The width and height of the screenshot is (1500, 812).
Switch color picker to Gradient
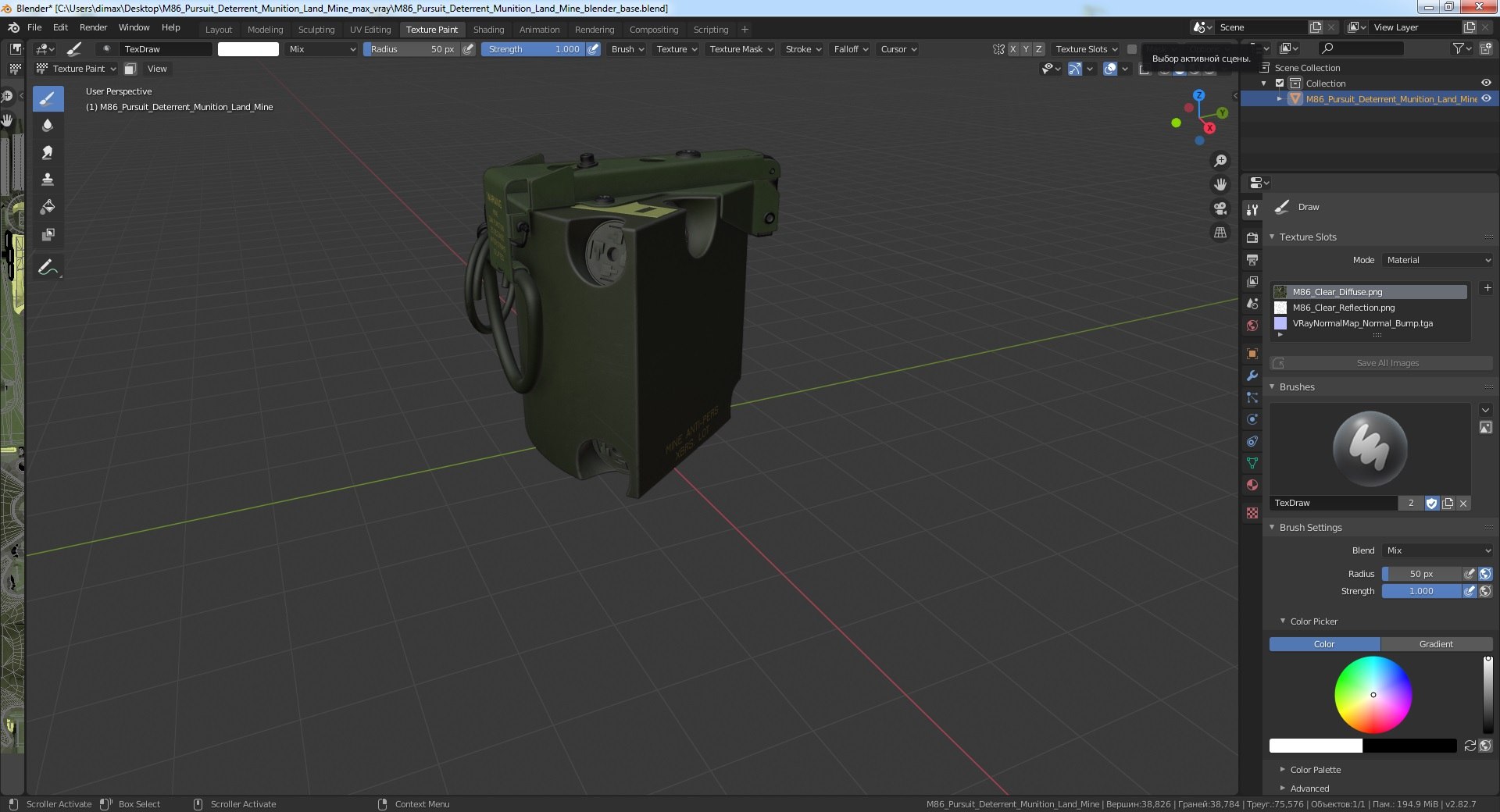1436,644
